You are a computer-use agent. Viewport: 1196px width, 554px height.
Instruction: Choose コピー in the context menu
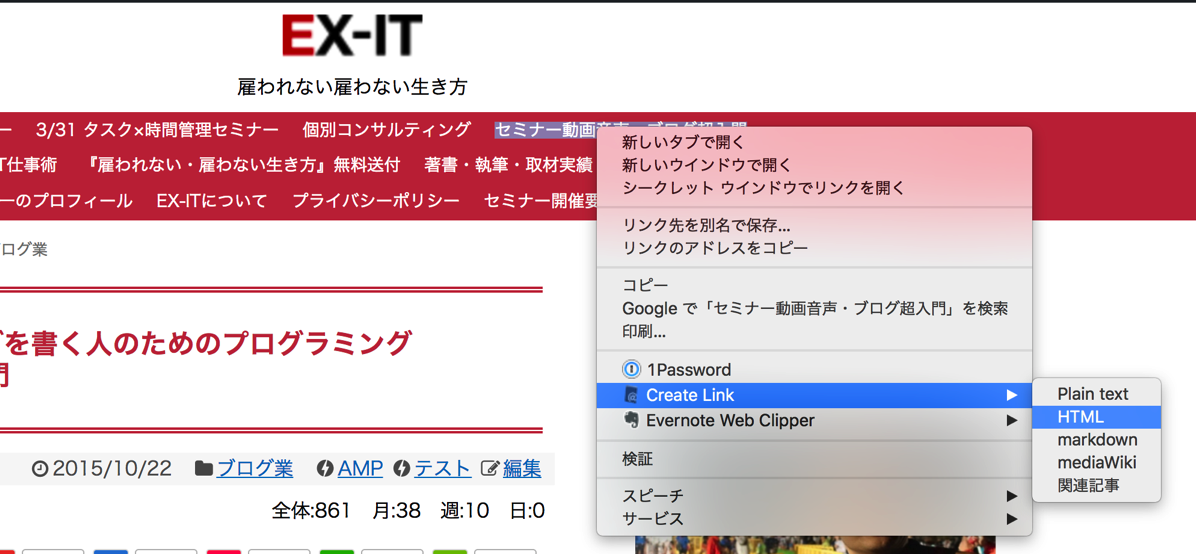(x=814, y=285)
